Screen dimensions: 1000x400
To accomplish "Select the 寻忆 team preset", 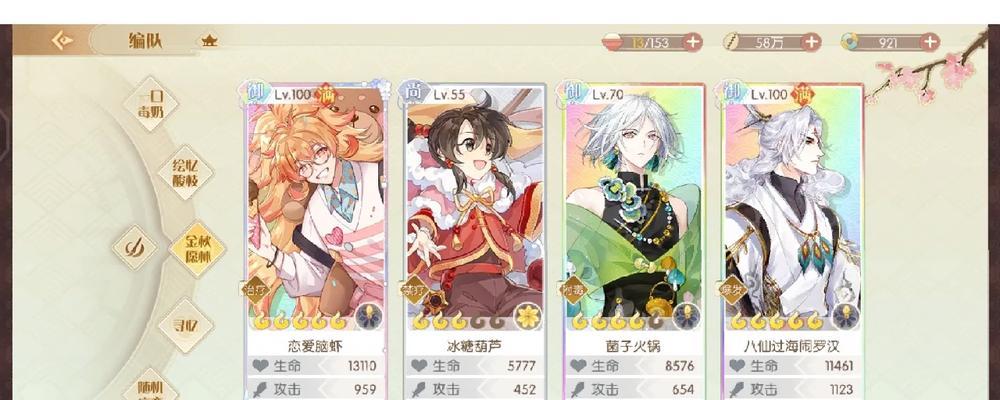I will [186, 325].
